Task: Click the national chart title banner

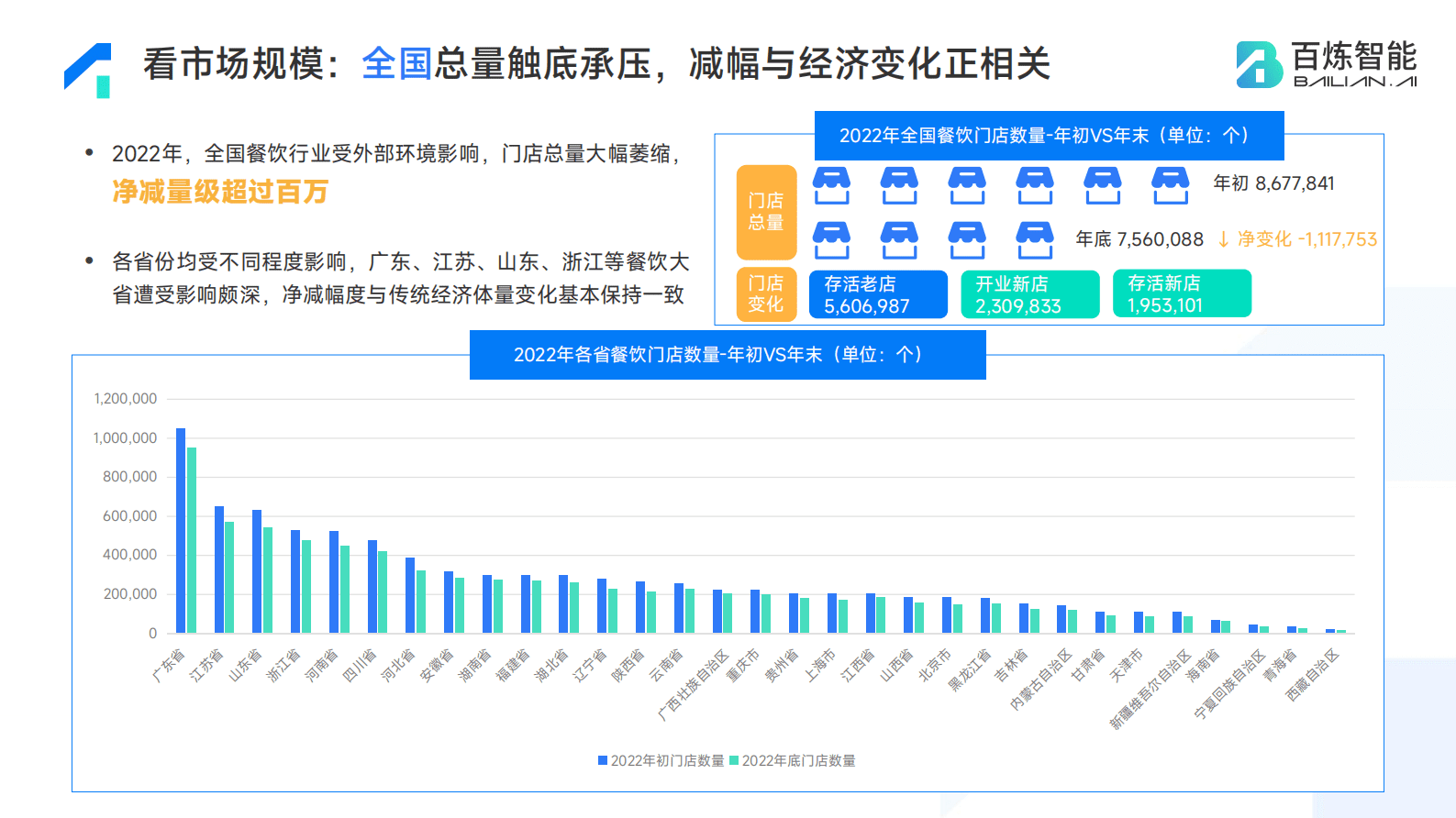Action: (1049, 136)
